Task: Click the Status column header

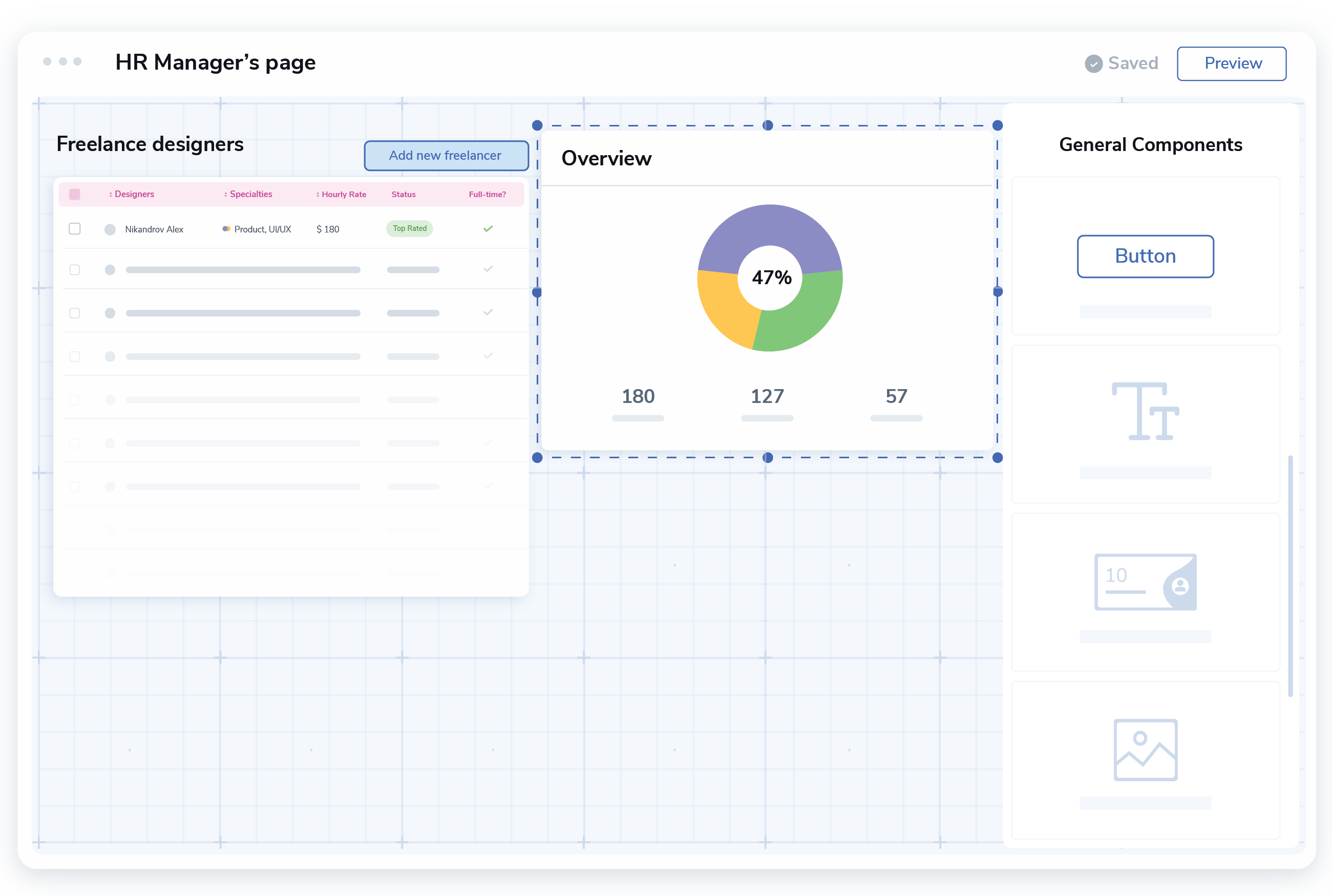Action: click(x=404, y=194)
